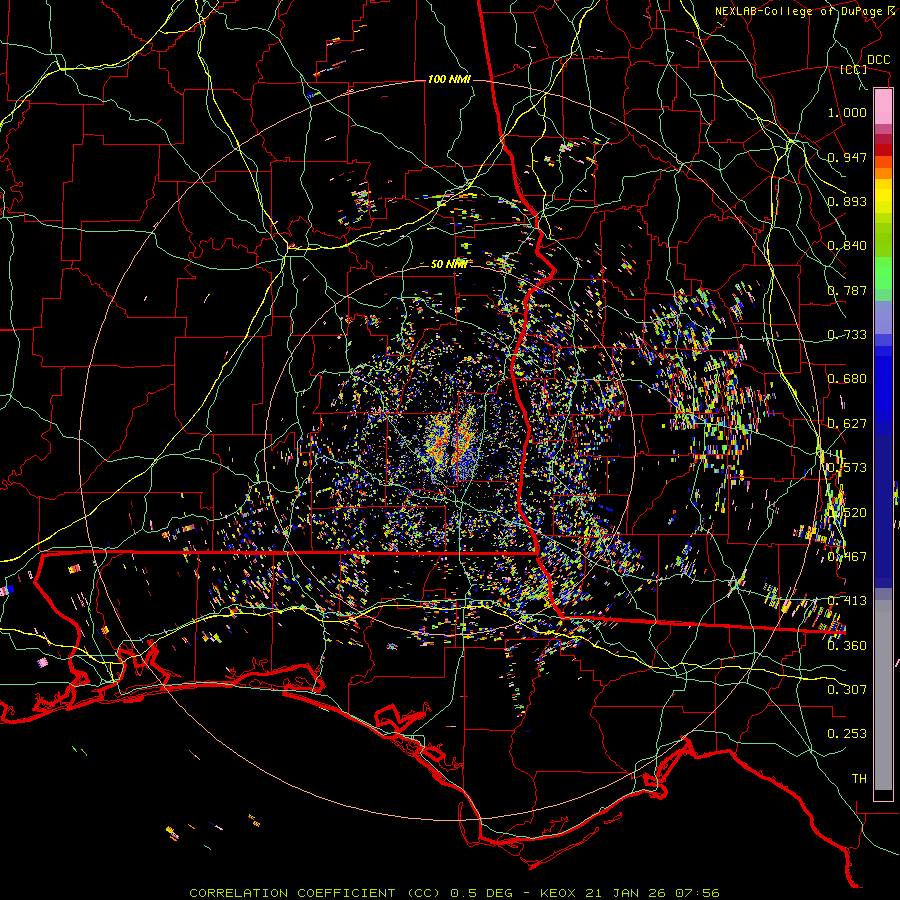Click the 100 NMI range ring label
This screenshot has height=900, width=900.
click(x=449, y=79)
